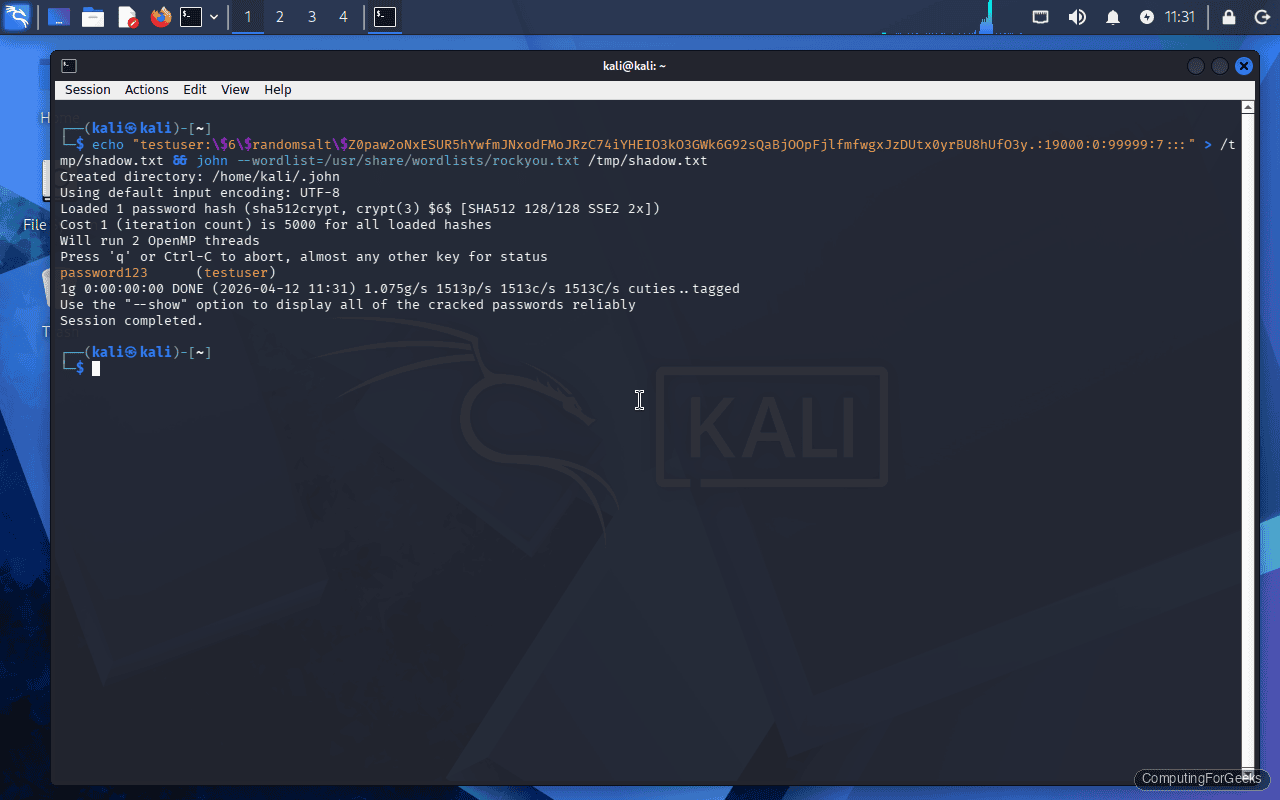Launch a new terminal from the panel
1280x800 pixels.
point(190,17)
